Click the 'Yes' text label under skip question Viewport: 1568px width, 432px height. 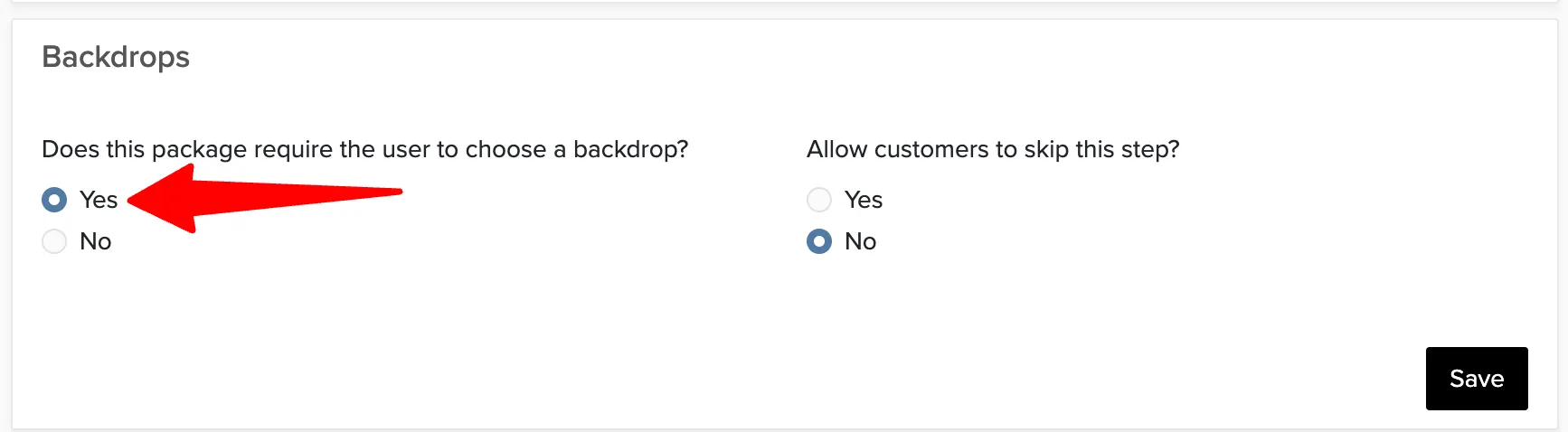(x=864, y=200)
